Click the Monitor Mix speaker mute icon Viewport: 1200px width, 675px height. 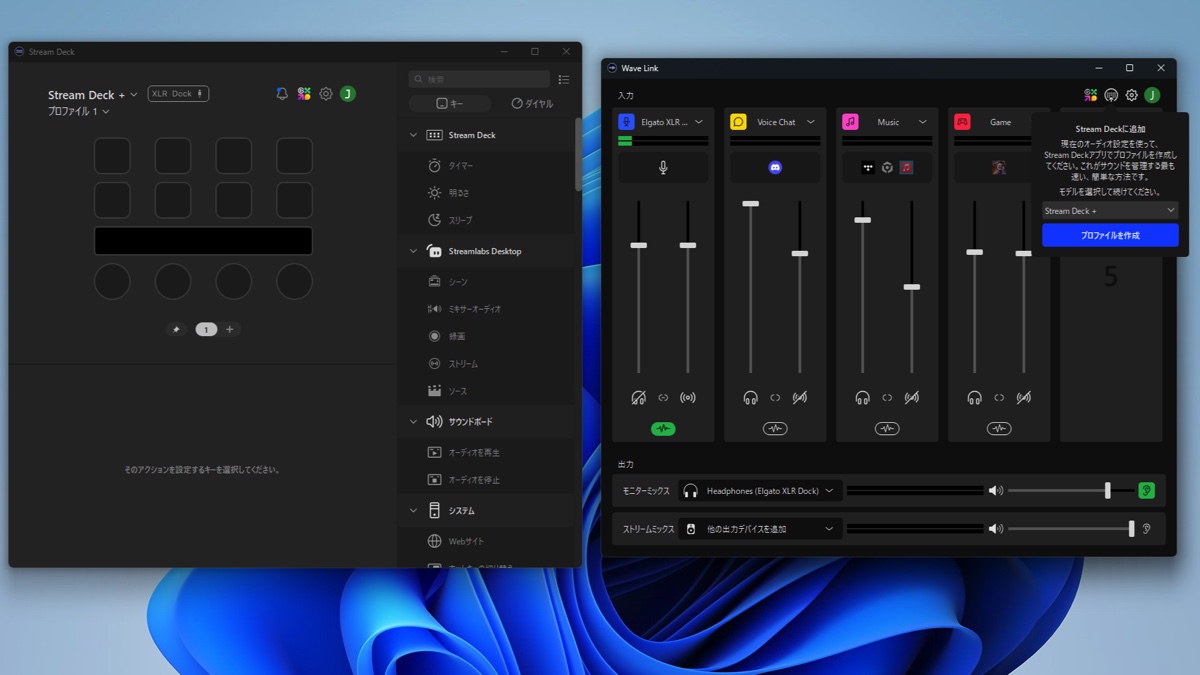coord(995,491)
